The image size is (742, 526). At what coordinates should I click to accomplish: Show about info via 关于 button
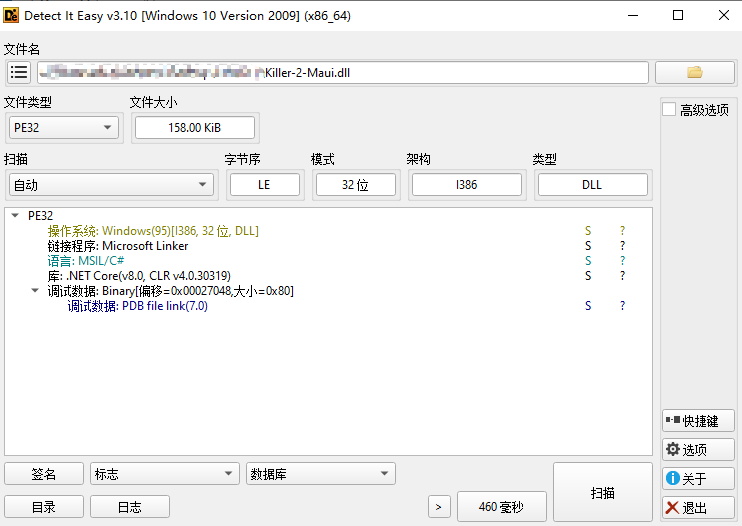[x=698, y=479]
